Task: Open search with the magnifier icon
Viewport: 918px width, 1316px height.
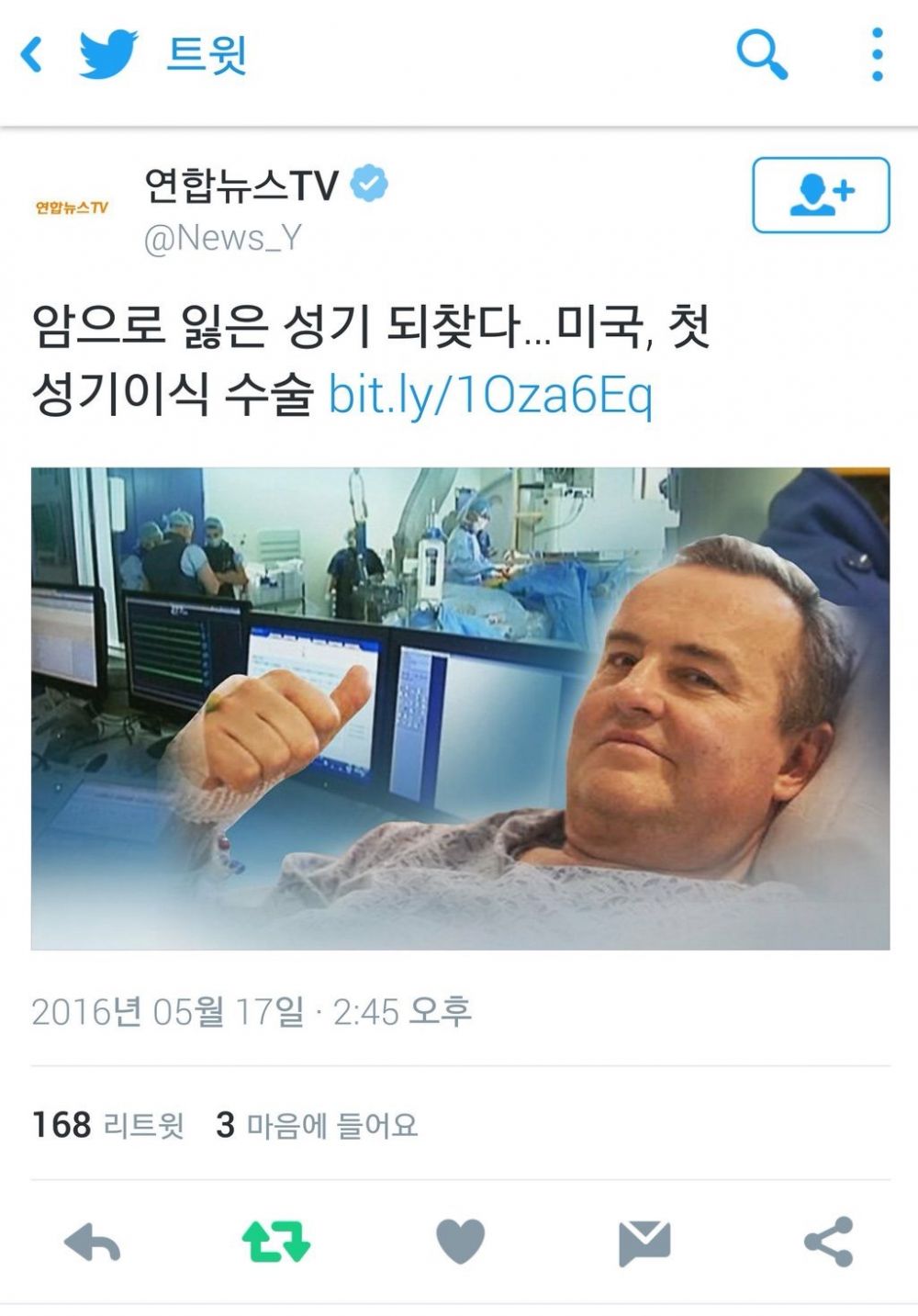Action: tap(762, 54)
